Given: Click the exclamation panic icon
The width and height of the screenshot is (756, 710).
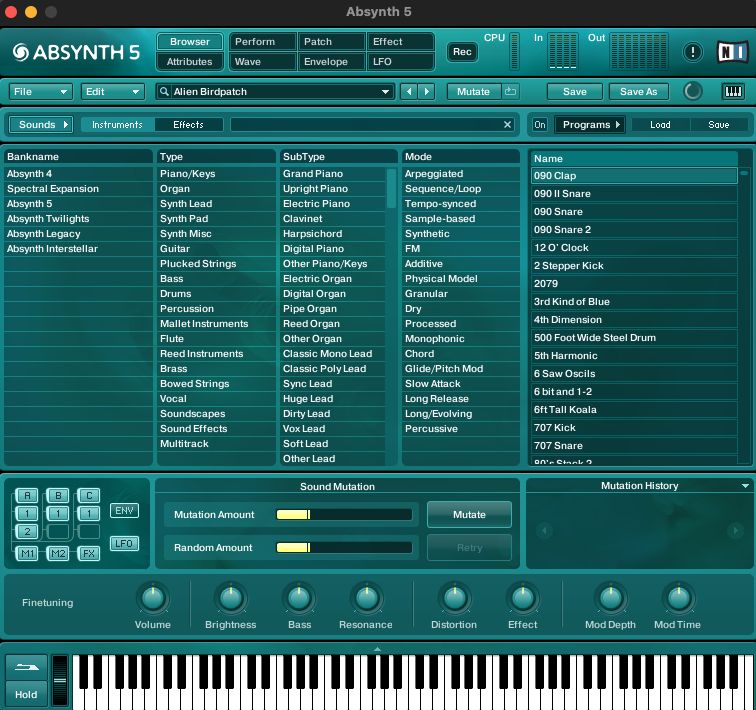Looking at the screenshot, I should tap(692, 52).
